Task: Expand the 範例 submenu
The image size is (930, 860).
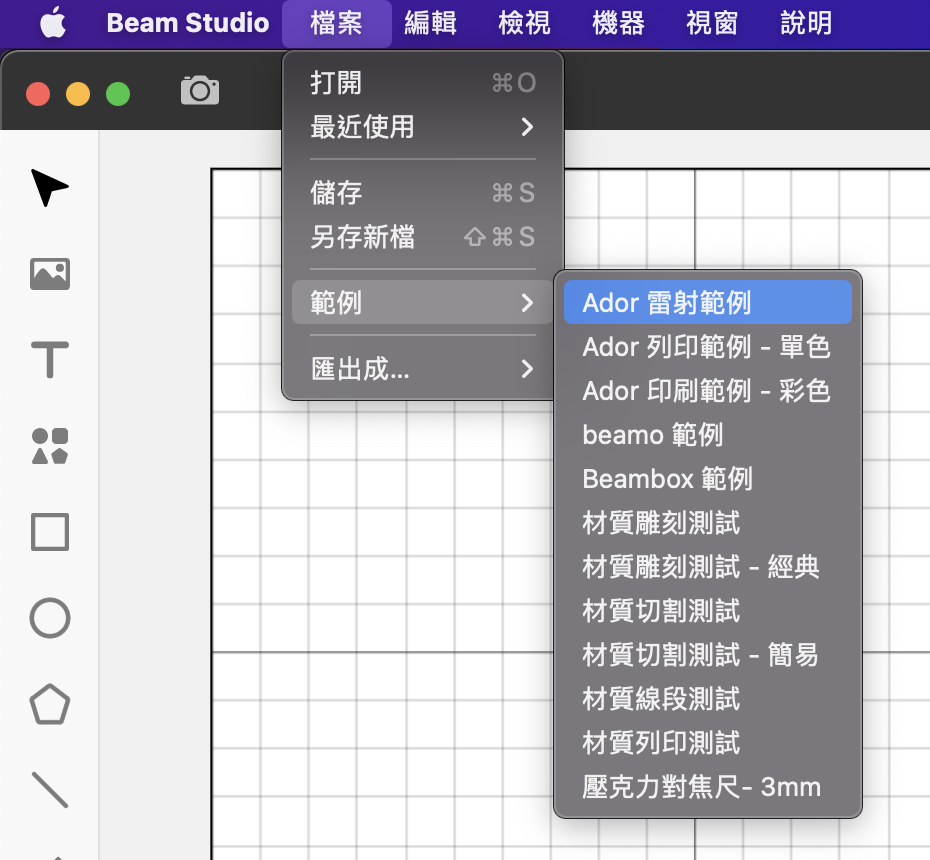Action: click(422, 302)
